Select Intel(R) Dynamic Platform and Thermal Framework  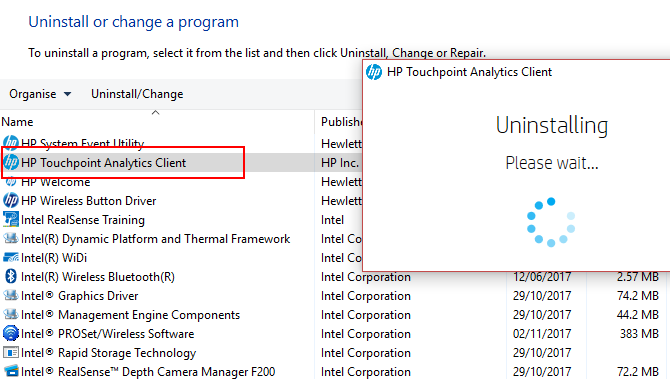(x=156, y=239)
